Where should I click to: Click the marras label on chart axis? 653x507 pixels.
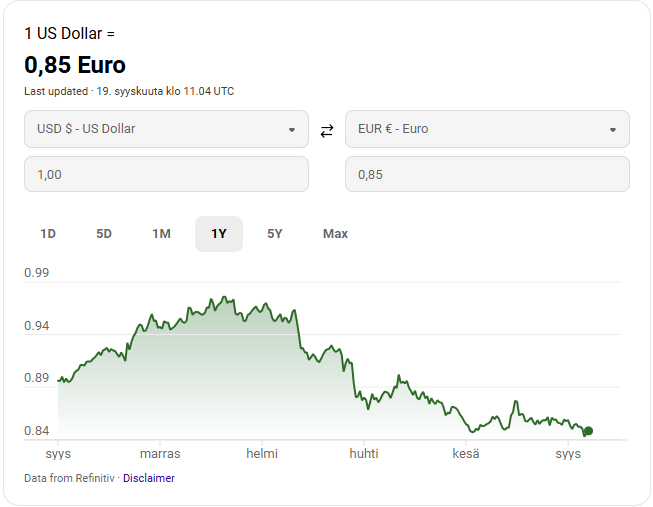160,454
